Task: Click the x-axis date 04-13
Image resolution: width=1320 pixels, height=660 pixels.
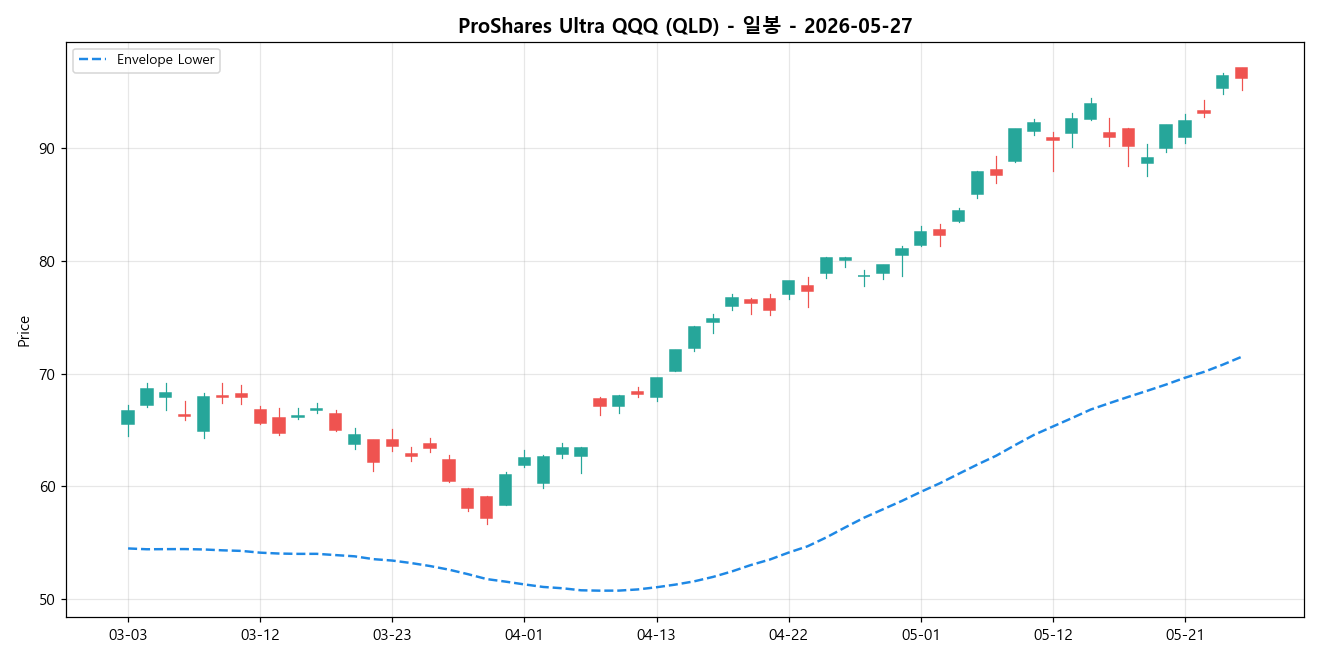Action: click(656, 635)
